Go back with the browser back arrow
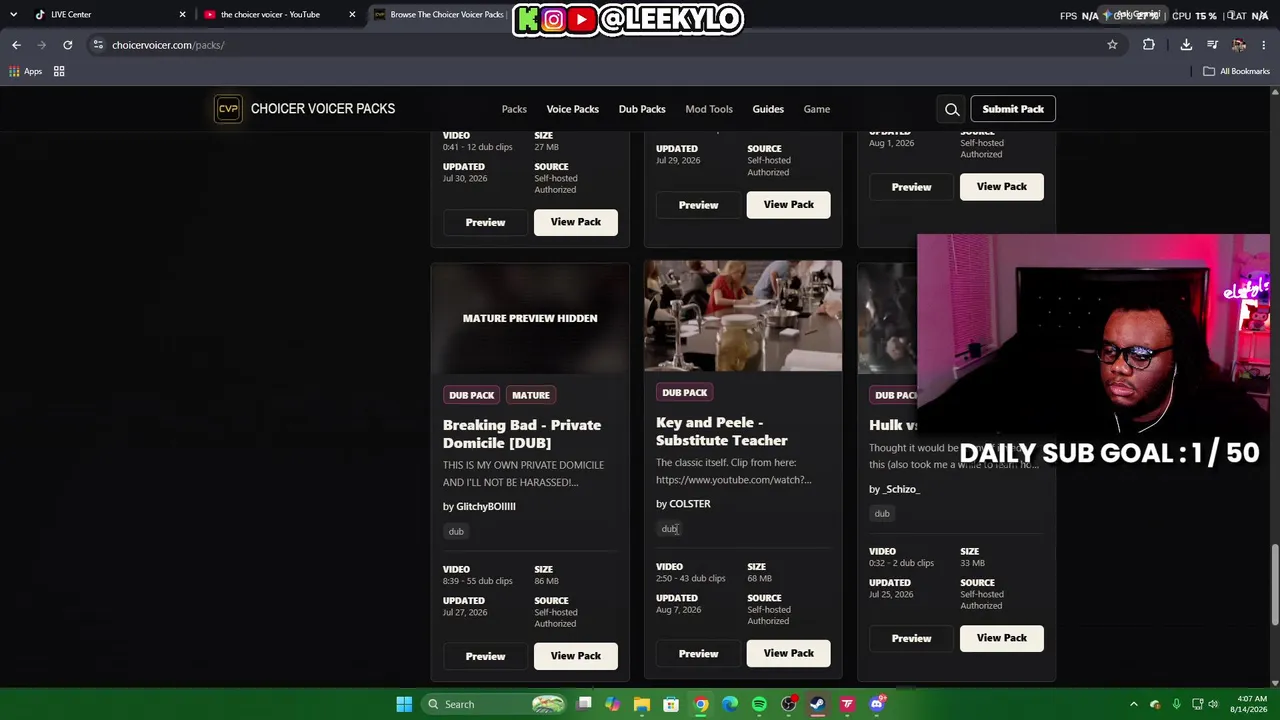 click(16, 45)
